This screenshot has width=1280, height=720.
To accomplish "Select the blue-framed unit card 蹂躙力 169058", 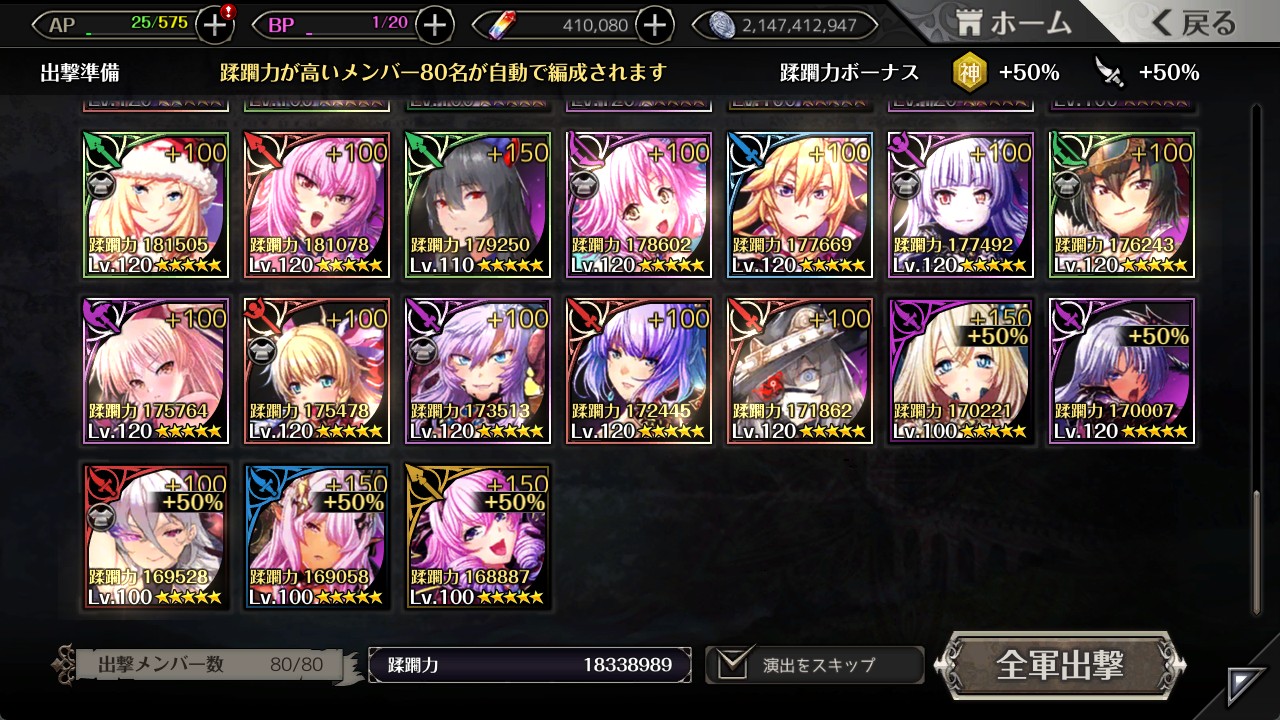I will (317, 537).
